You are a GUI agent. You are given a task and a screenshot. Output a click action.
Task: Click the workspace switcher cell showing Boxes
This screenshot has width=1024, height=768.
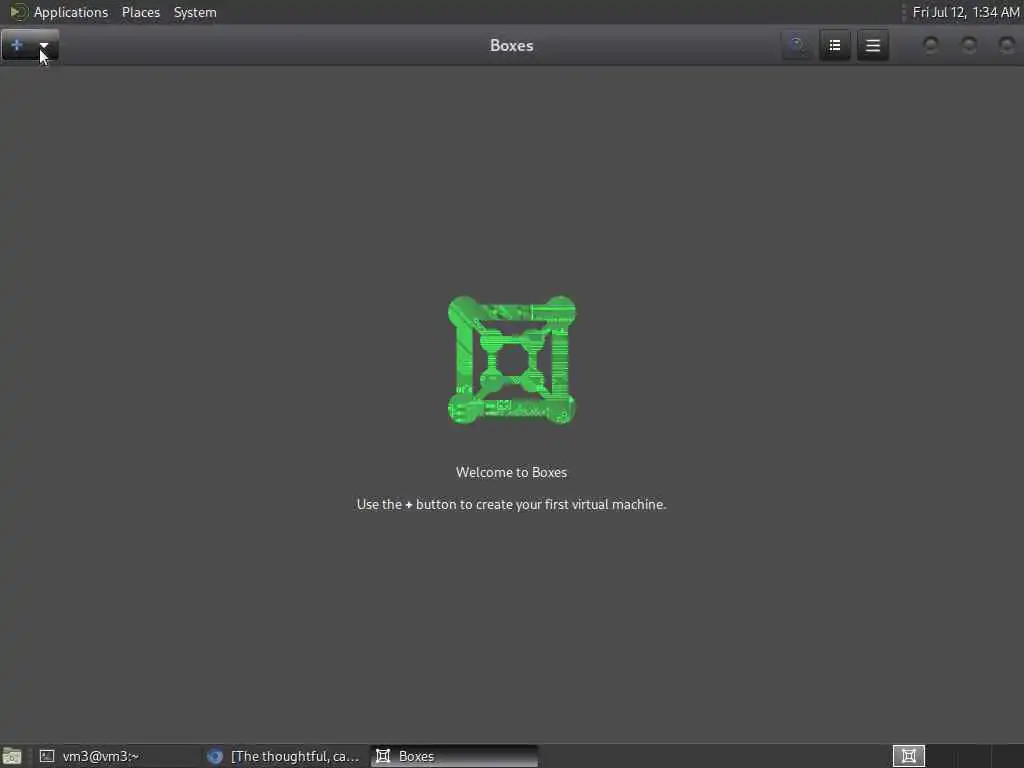[x=908, y=756]
